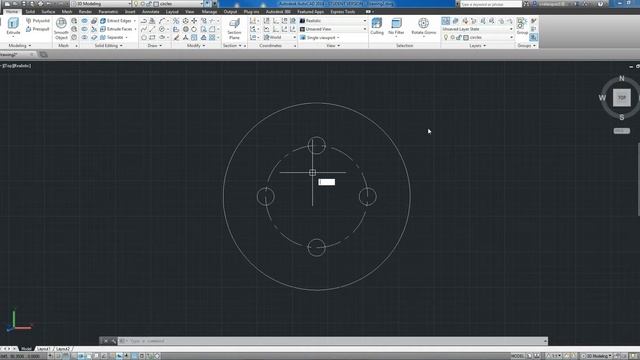Click the Move tool in Modify panel
The width and height of the screenshot is (640, 360).
coord(194,21)
